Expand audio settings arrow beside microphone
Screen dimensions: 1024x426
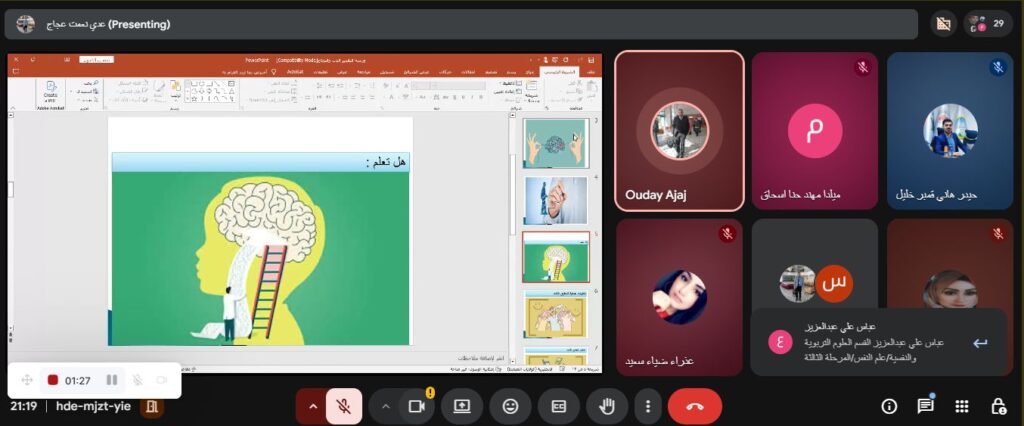[x=313, y=406]
